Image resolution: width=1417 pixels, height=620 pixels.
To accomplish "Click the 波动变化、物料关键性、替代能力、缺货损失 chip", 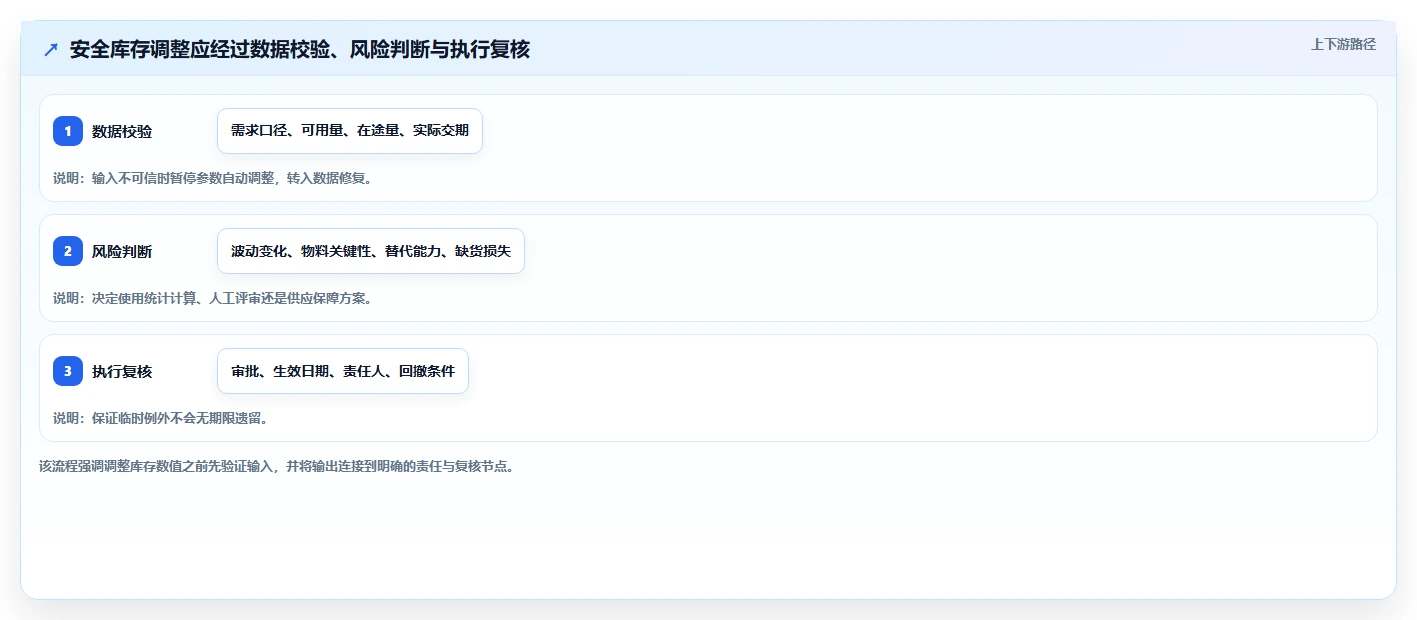I will pyautogui.click(x=371, y=251).
